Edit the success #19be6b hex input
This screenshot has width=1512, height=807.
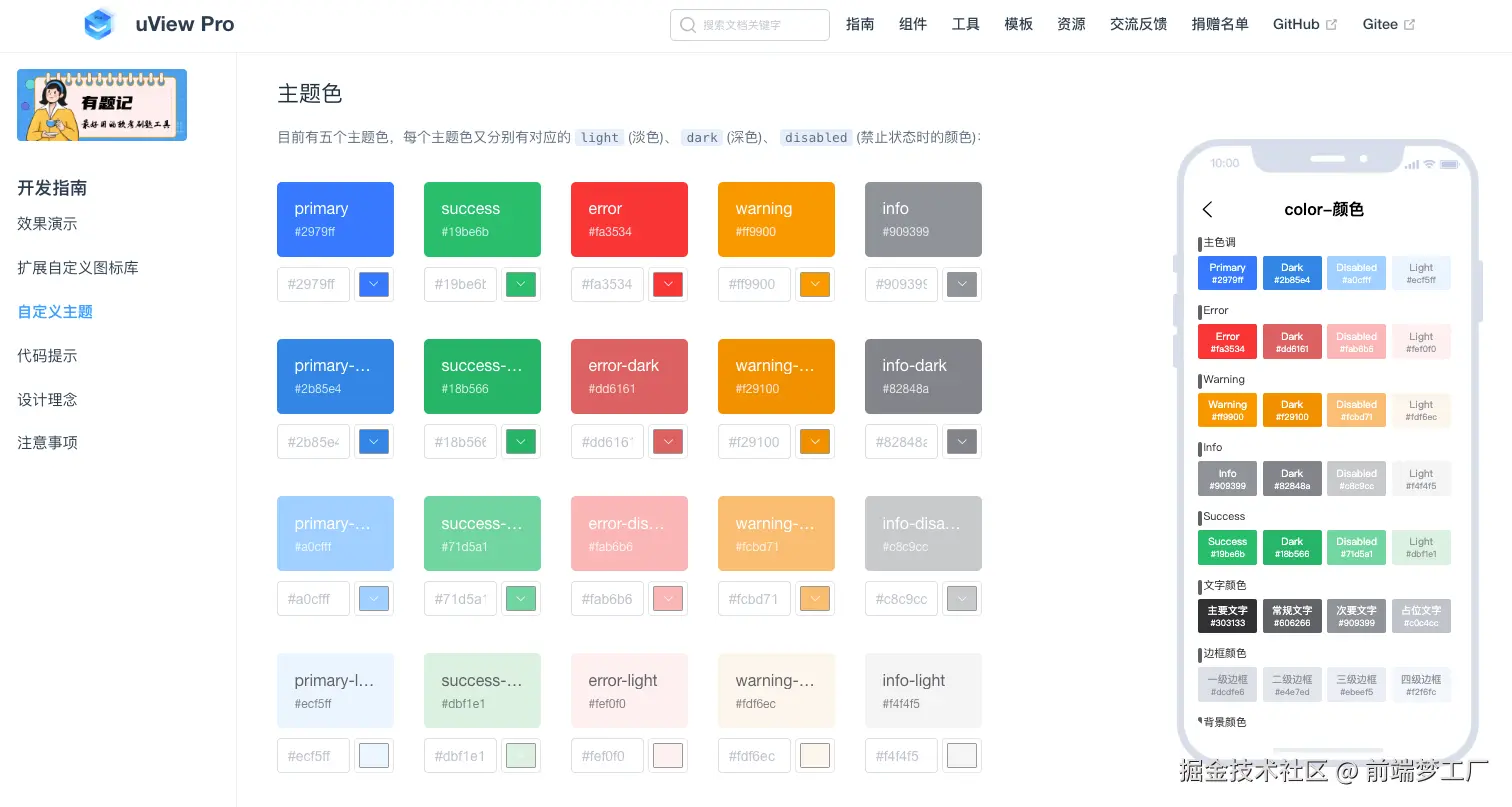(x=460, y=284)
